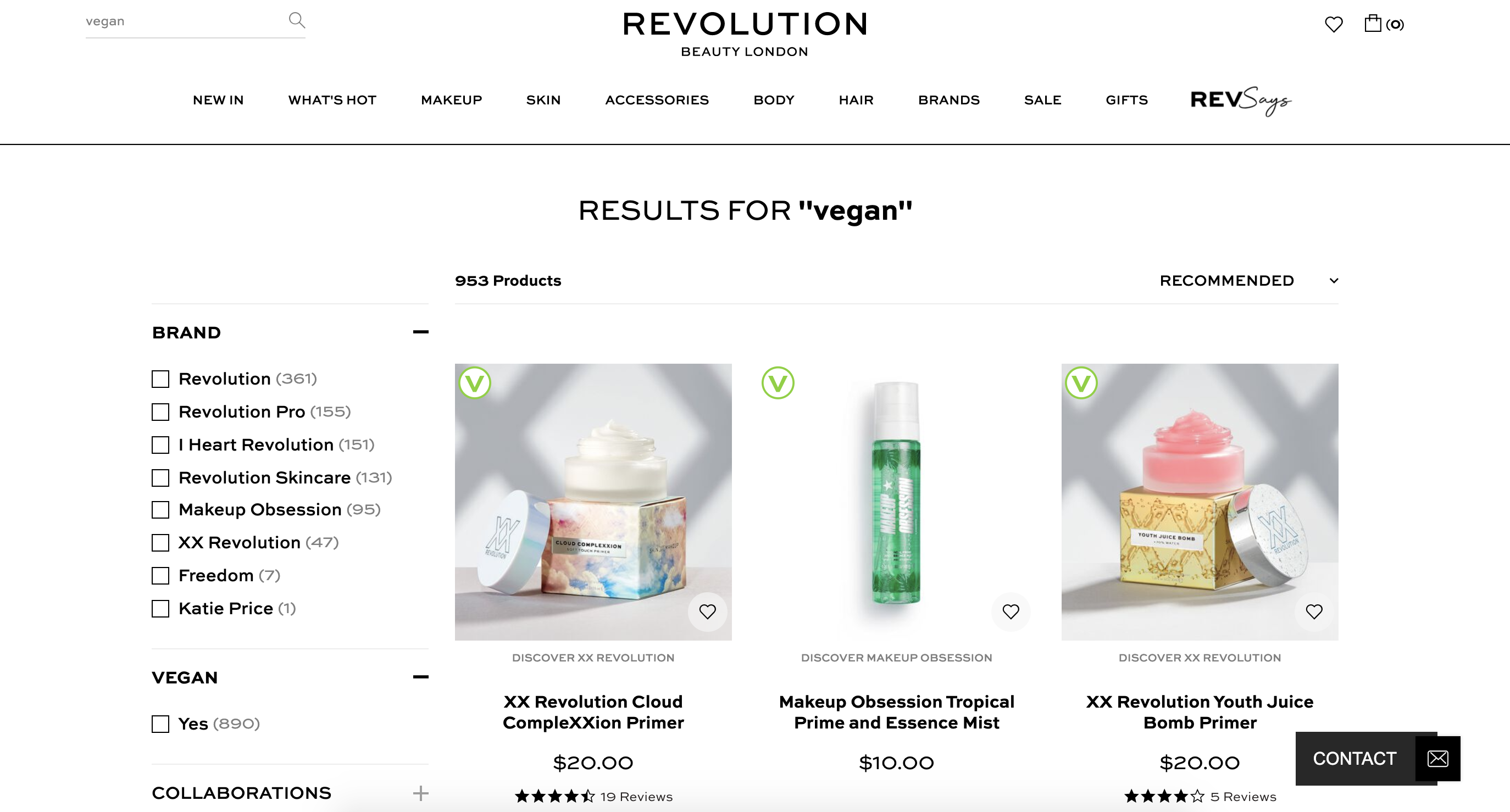Click Discover Makeup Obsession link
The image size is (1510, 812).
pyautogui.click(x=896, y=658)
